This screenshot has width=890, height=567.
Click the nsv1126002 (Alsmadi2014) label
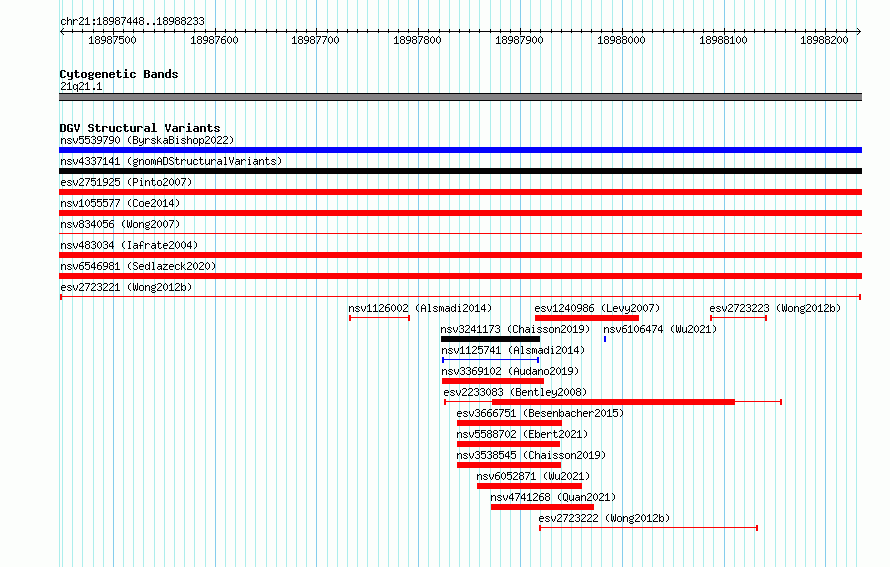(x=420, y=308)
